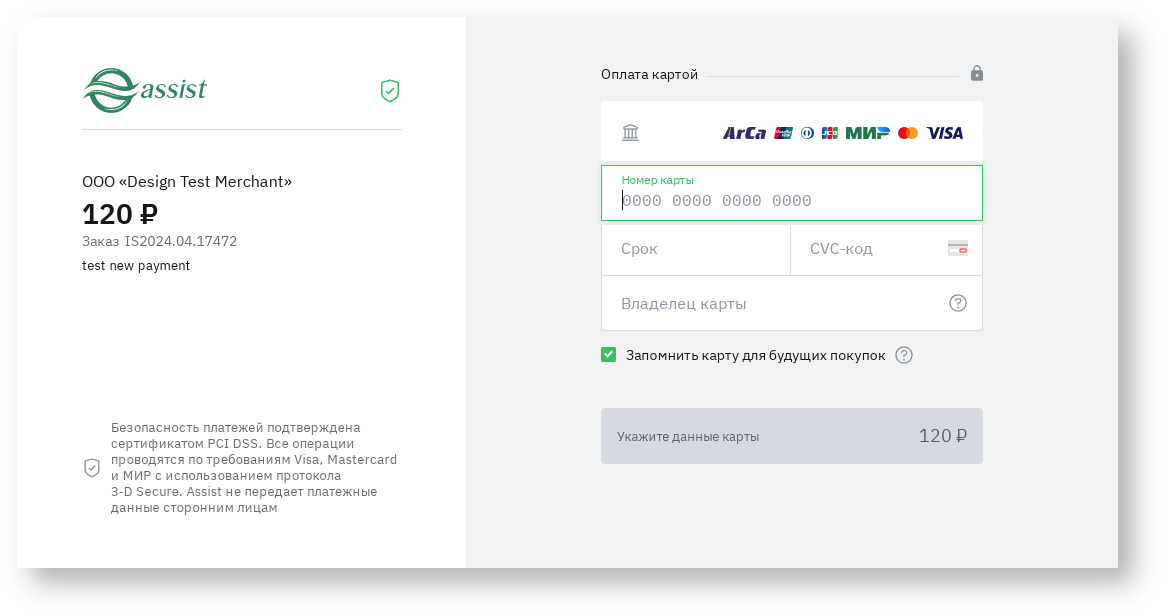Click the UnionPay card logo
Viewport: 1166px width, 616px height.
[783, 133]
